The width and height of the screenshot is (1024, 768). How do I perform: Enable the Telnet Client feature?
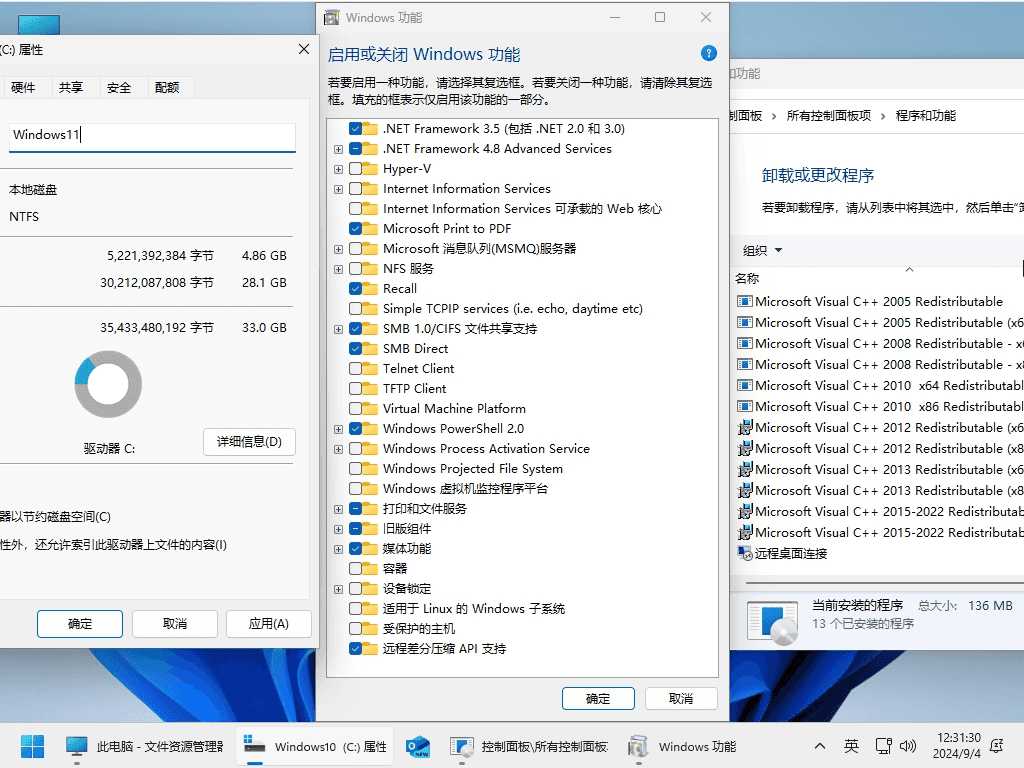pos(360,368)
